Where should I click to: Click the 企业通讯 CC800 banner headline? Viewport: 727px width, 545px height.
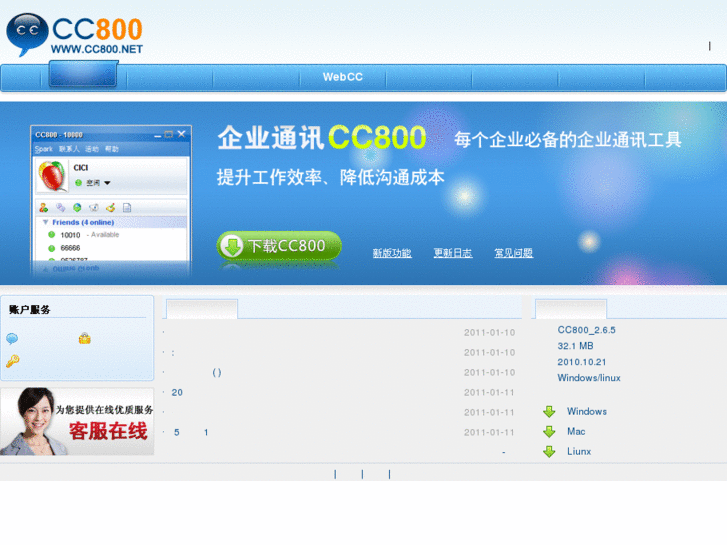click(x=322, y=138)
